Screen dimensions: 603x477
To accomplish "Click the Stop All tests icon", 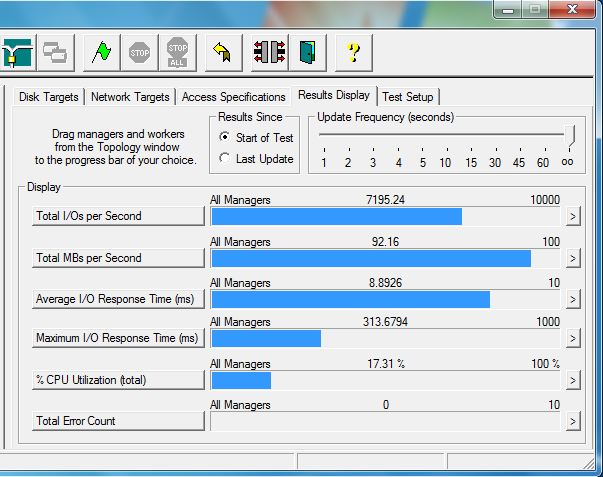I will coord(177,53).
